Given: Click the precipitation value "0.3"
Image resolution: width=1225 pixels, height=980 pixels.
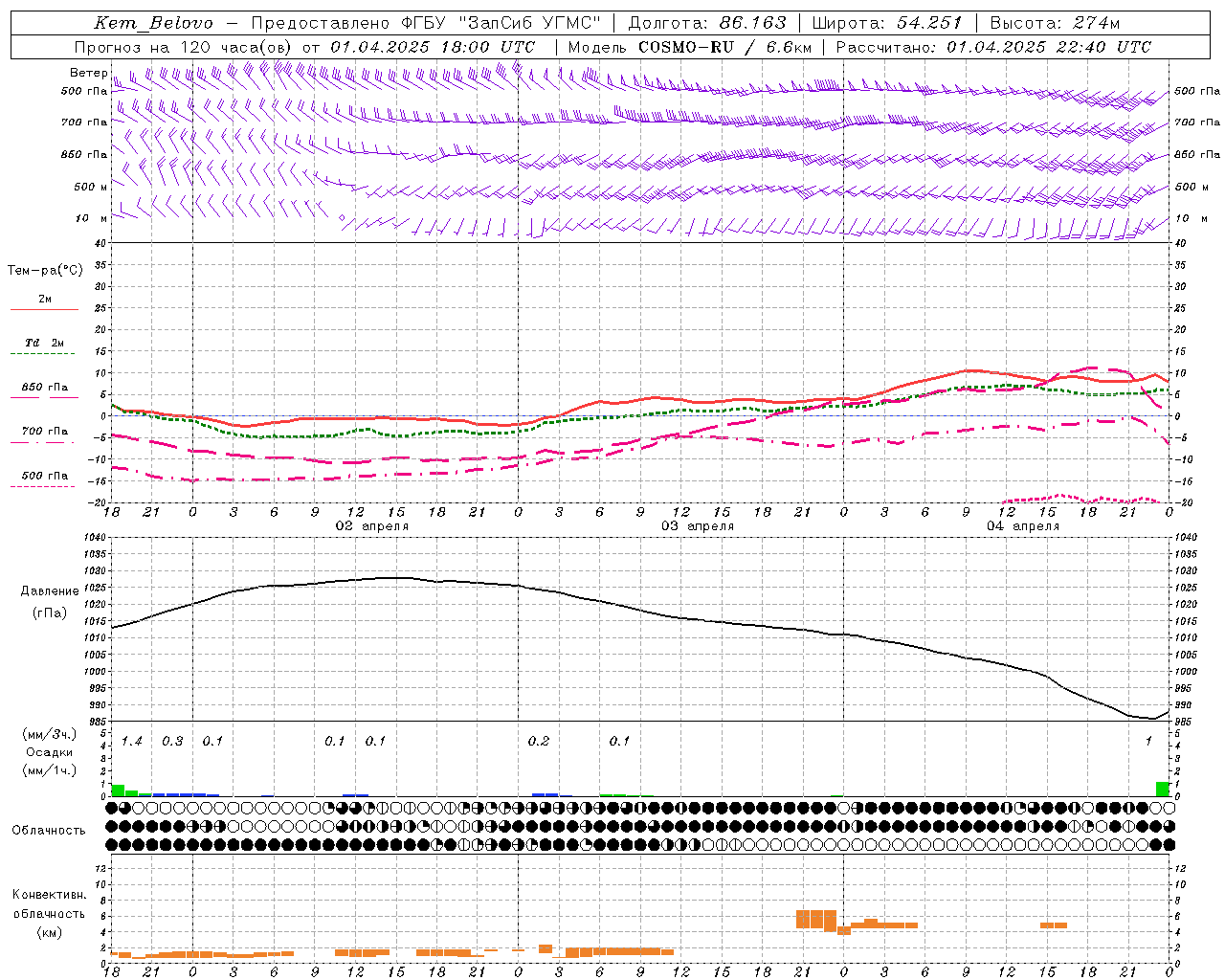Looking at the screenshot, I should click(172, 742).
